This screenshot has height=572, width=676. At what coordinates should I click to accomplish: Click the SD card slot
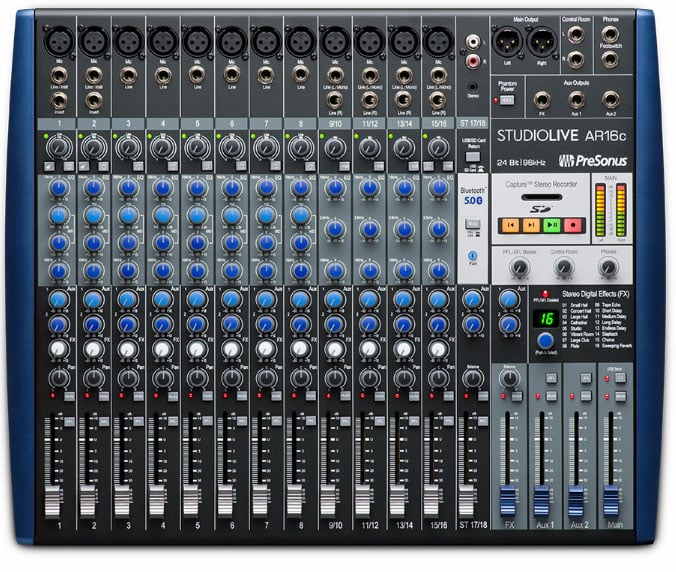coord(542,197)
